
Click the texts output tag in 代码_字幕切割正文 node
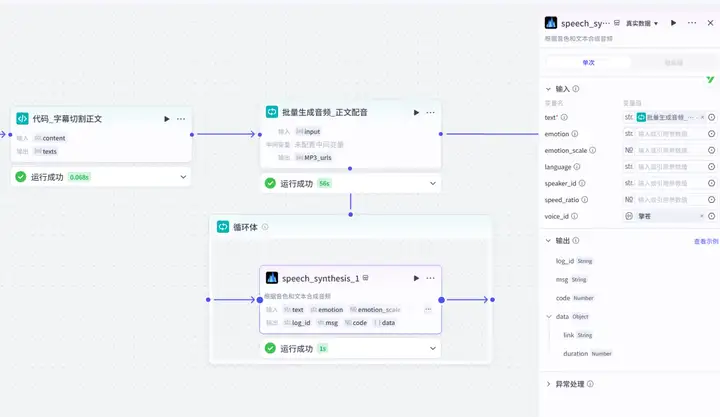click(45, 152)
